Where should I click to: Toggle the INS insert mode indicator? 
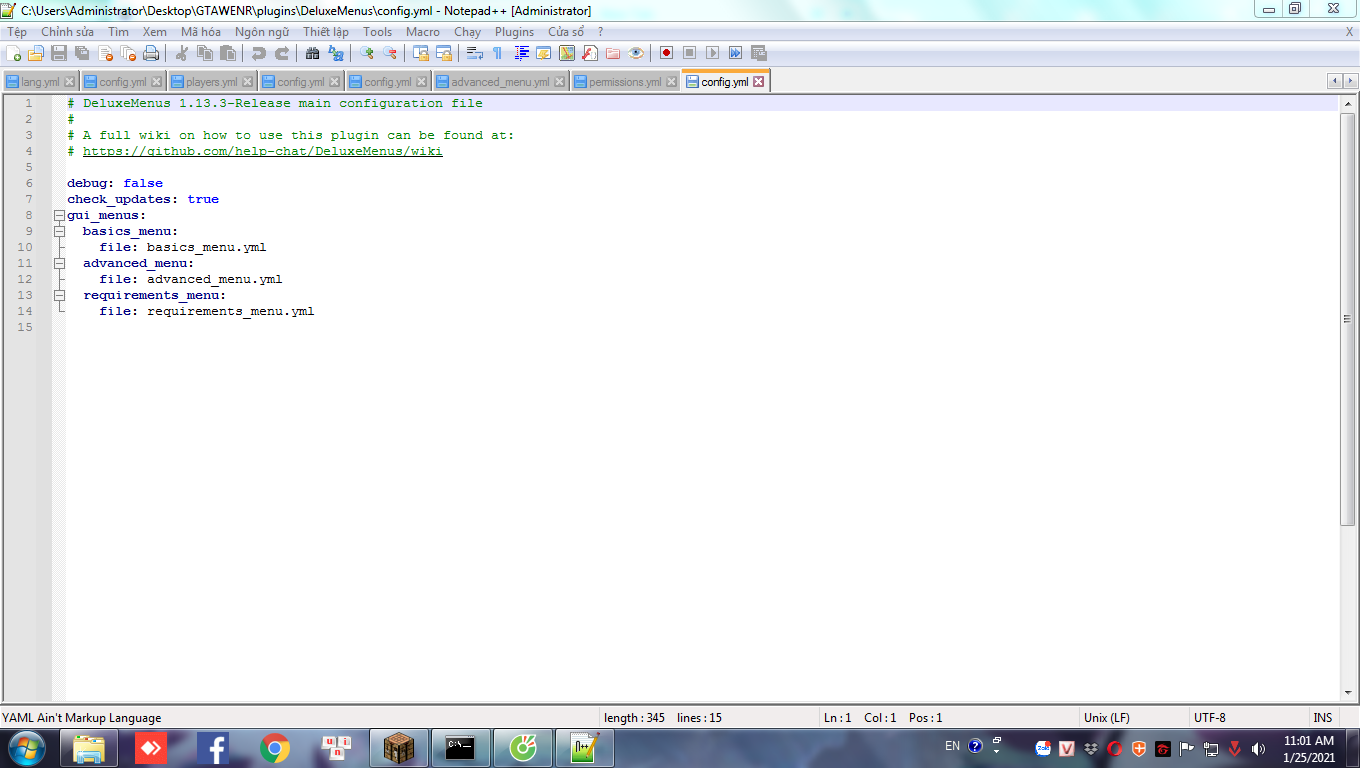click(x=1322, y=717)
